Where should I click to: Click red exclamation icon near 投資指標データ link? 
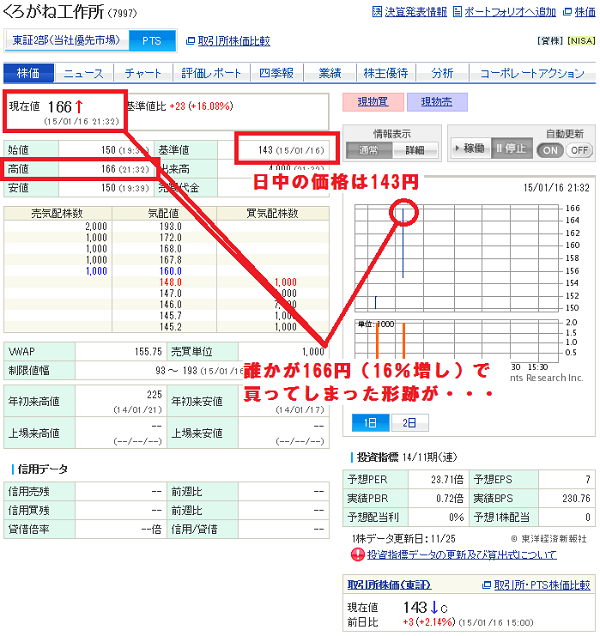tap(357, 554)
